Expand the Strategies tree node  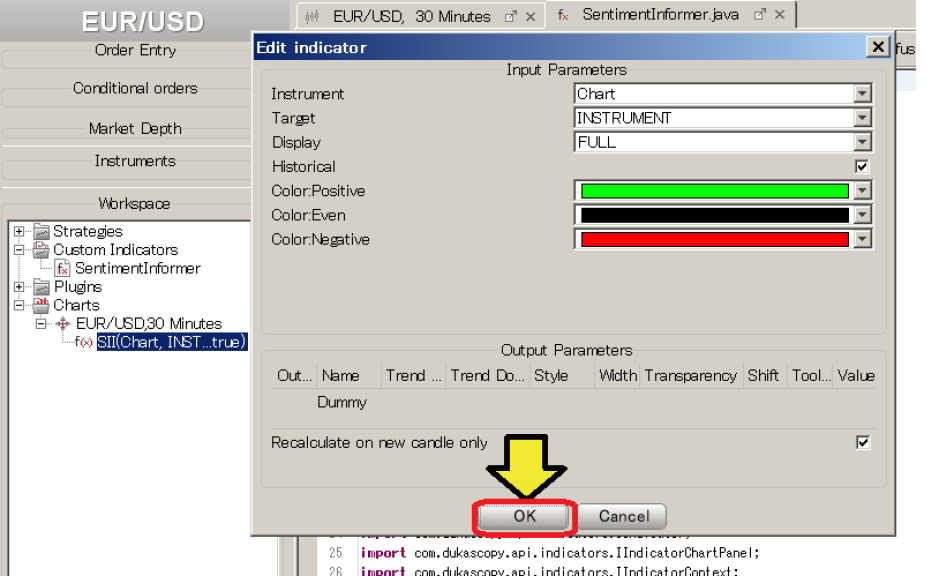(x=19, y=231)
